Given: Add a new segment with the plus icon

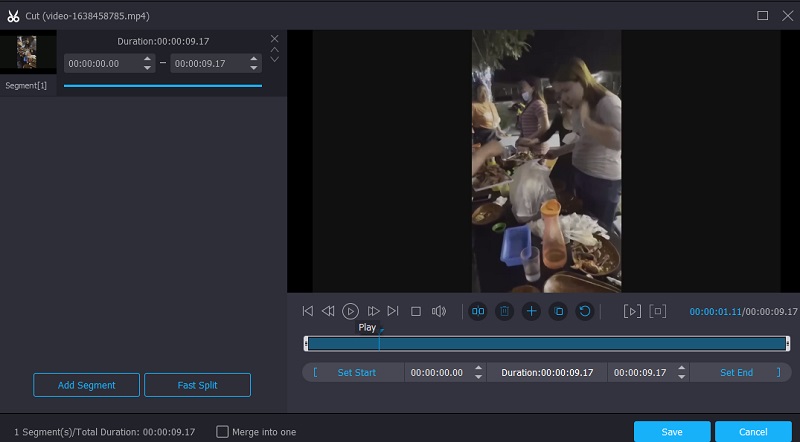Looking at the screenshot, I should click(532, 311).
